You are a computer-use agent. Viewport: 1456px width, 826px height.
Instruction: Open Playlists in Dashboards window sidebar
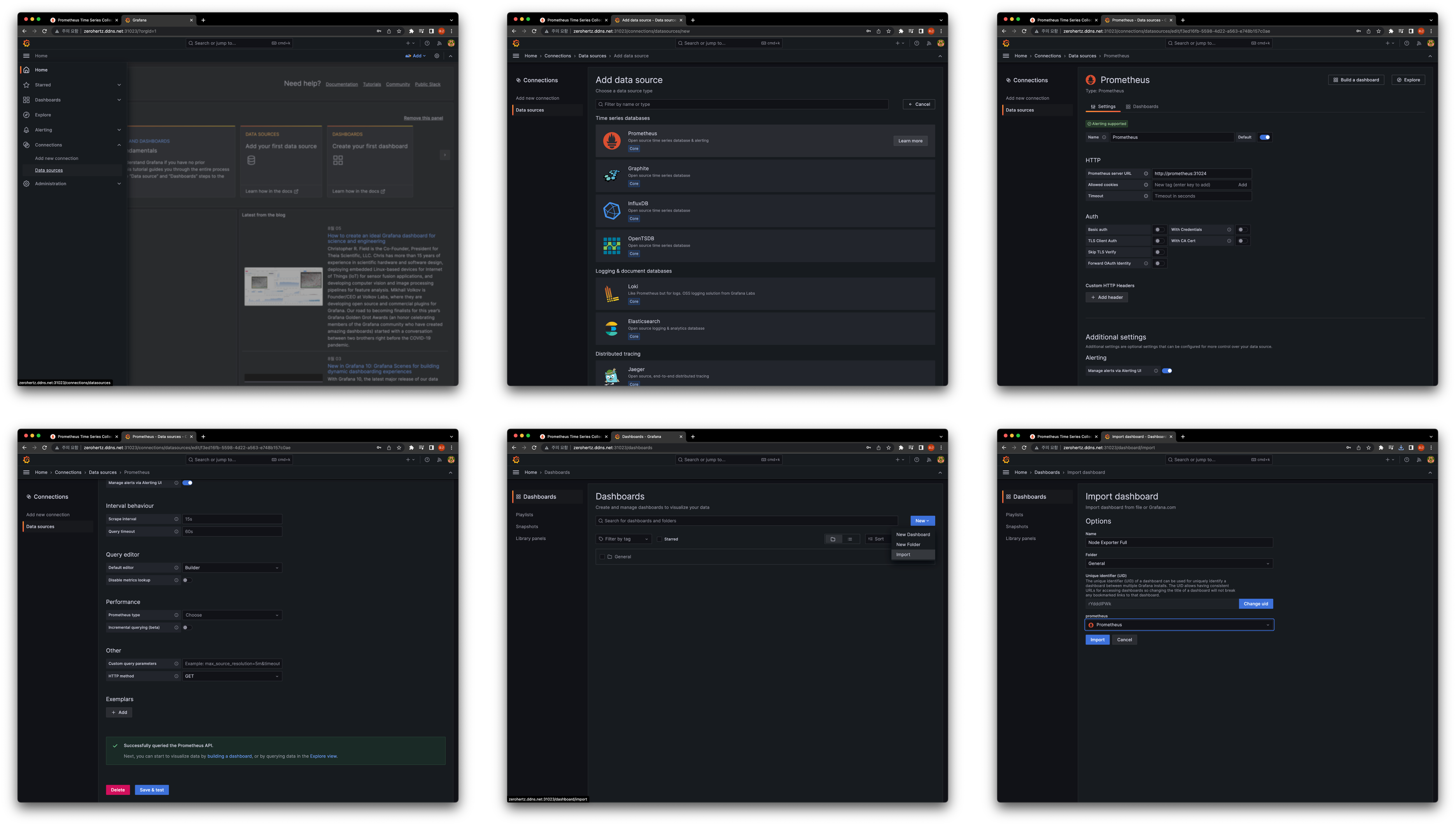click(x=524, y=515)
